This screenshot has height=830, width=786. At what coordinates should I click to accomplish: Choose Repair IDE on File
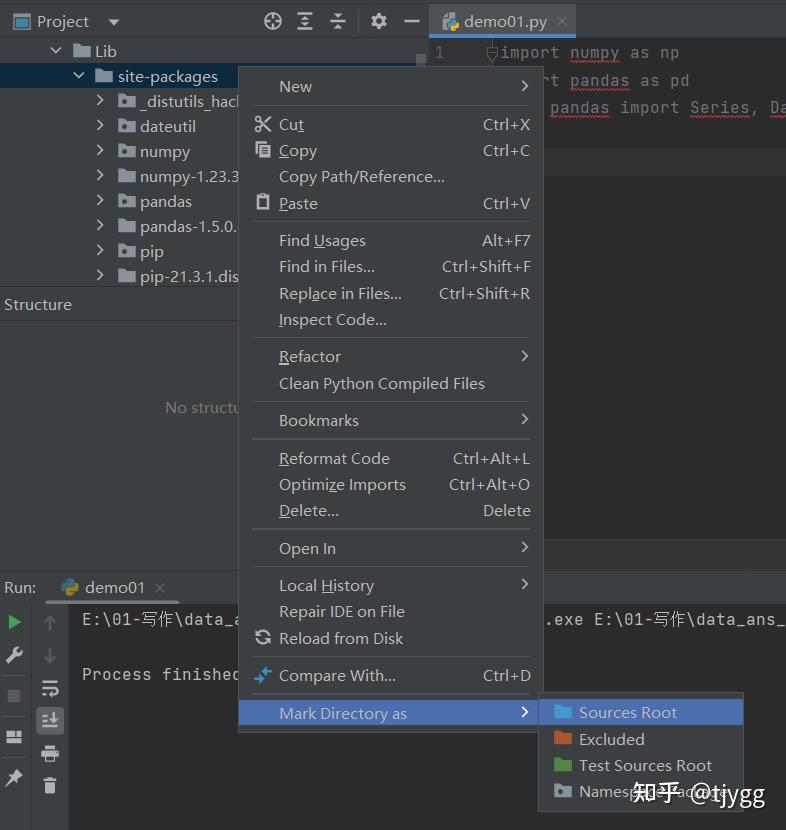click(391, 612)
